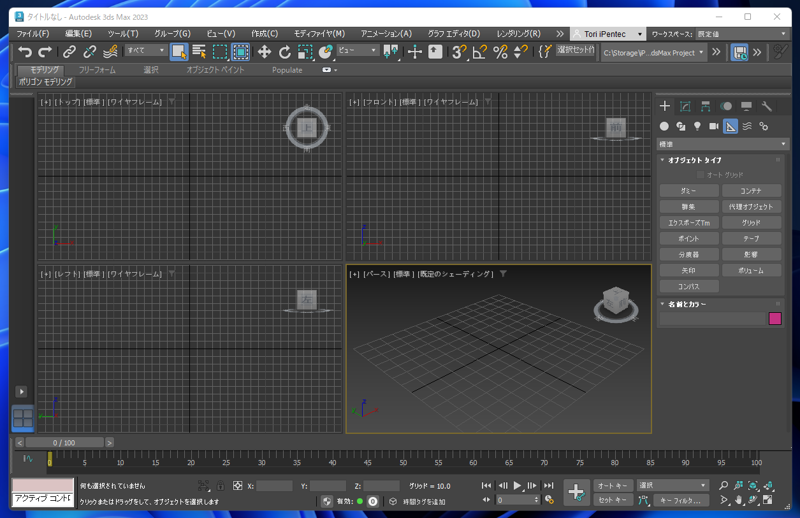Enable オート グリッド checkbox
This screenshot has width=800, height=518.
(701, 175)
